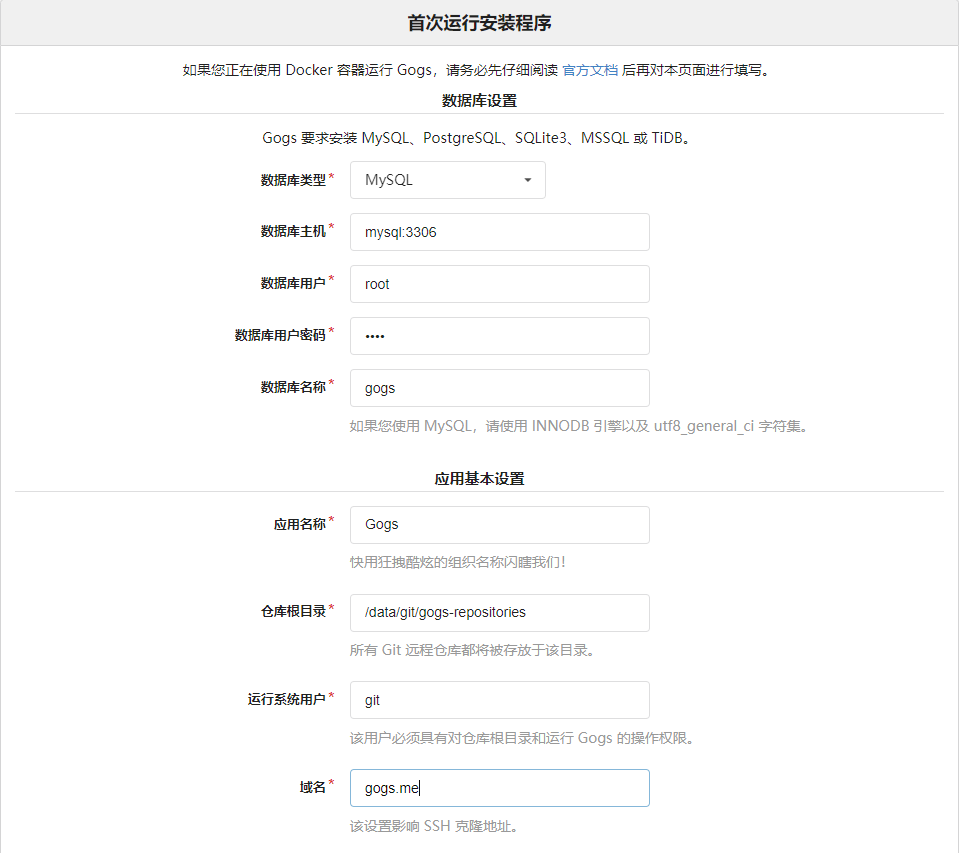
Task: Click the 仓库根目录 label
Action: (x=293, y=611)
